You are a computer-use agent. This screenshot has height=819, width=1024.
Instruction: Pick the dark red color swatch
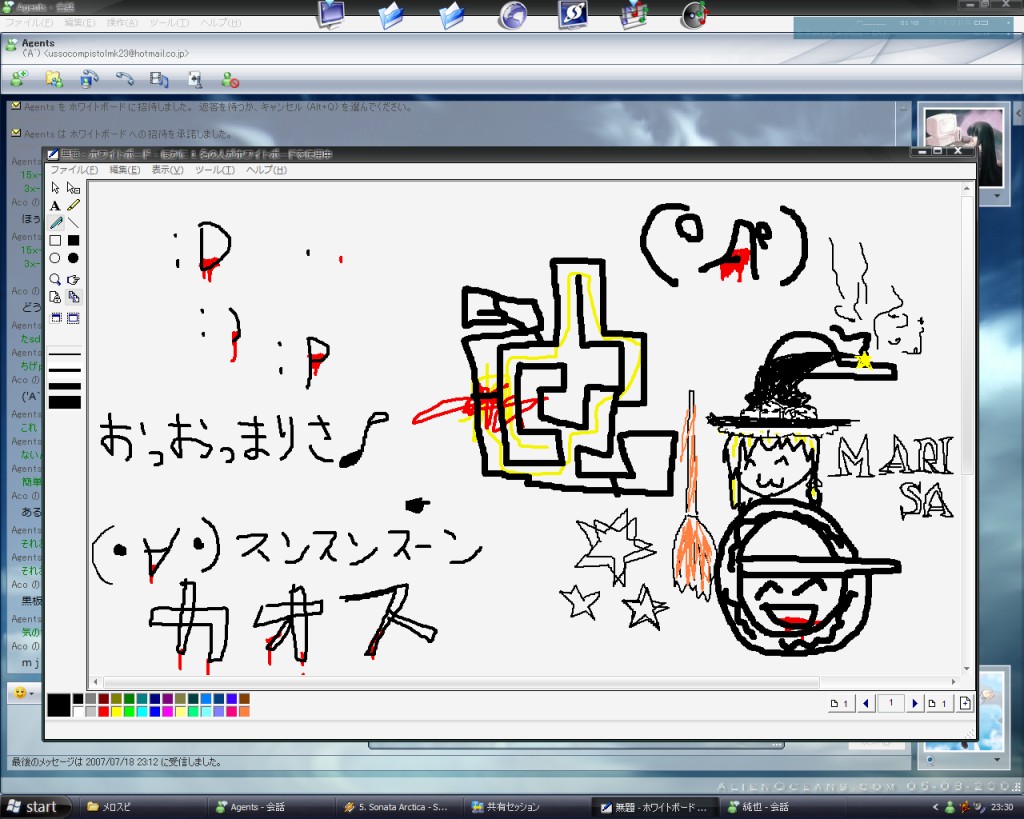[103, 699]
